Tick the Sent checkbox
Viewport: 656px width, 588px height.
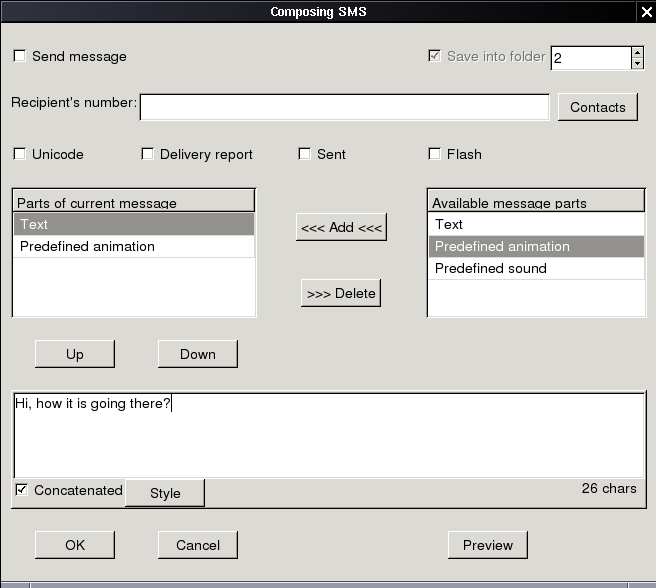(305, 154)
